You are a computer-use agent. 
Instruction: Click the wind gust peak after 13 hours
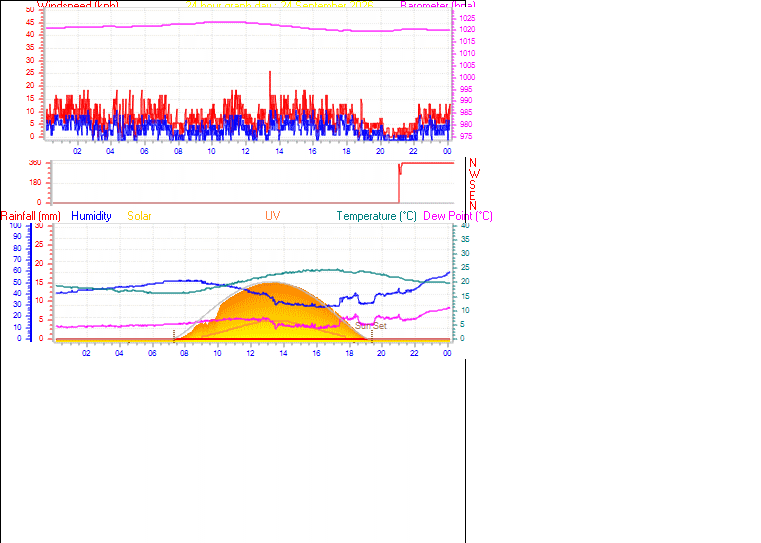point(270,73)
